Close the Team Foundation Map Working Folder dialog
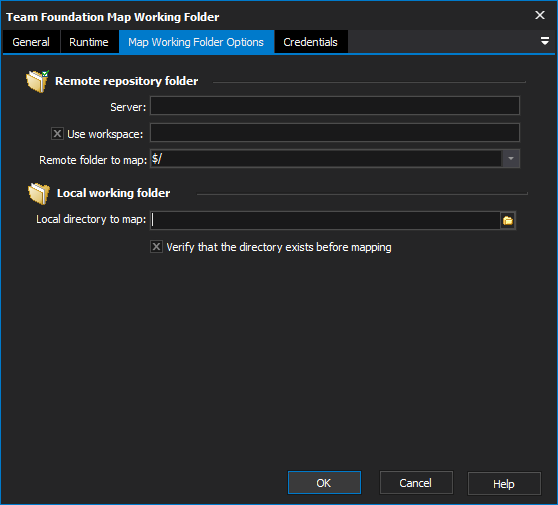This screenshot has height=505, width=558. click(x=540, y=15)
